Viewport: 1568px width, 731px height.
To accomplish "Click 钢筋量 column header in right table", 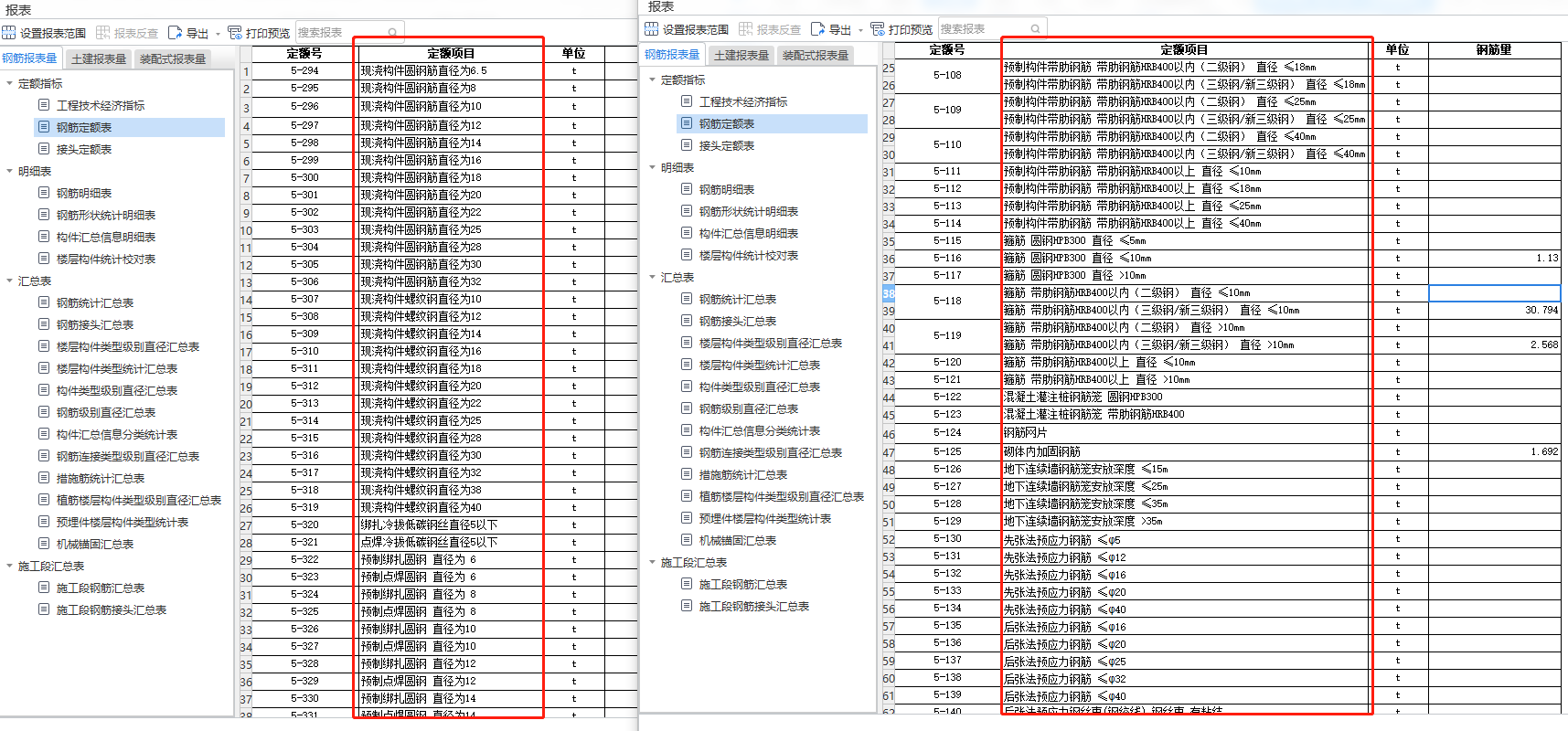I will click(1494, 50).
